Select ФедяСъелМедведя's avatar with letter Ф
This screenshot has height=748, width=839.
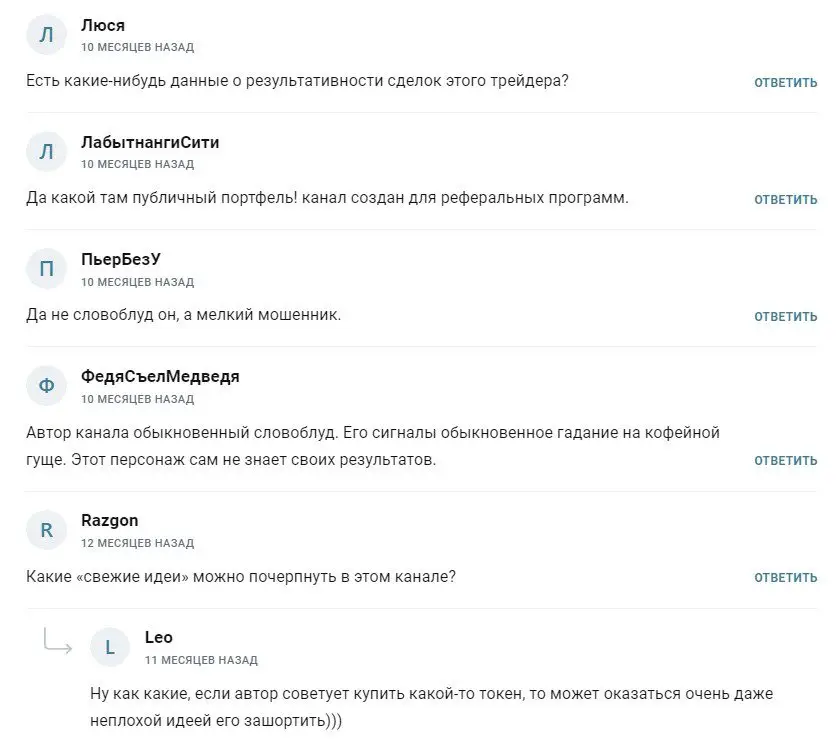tap(47, 386)
